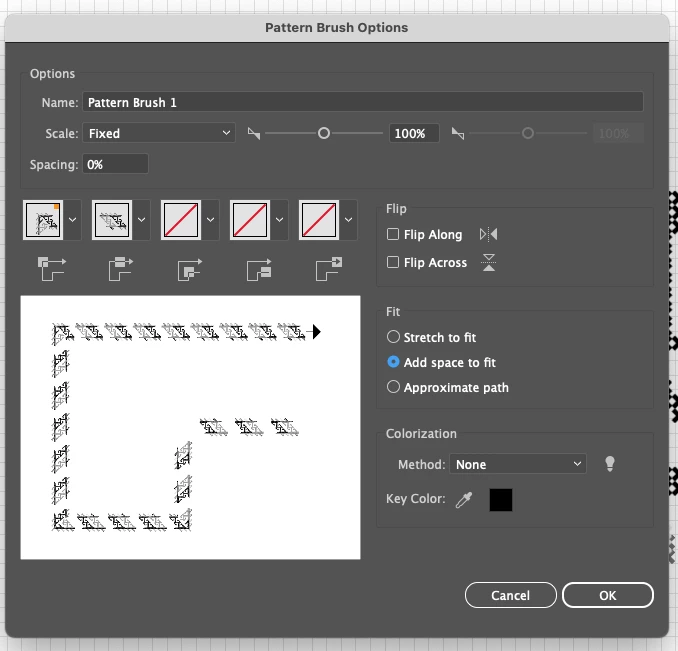Click the Flip section label

(x=396, y=209)
